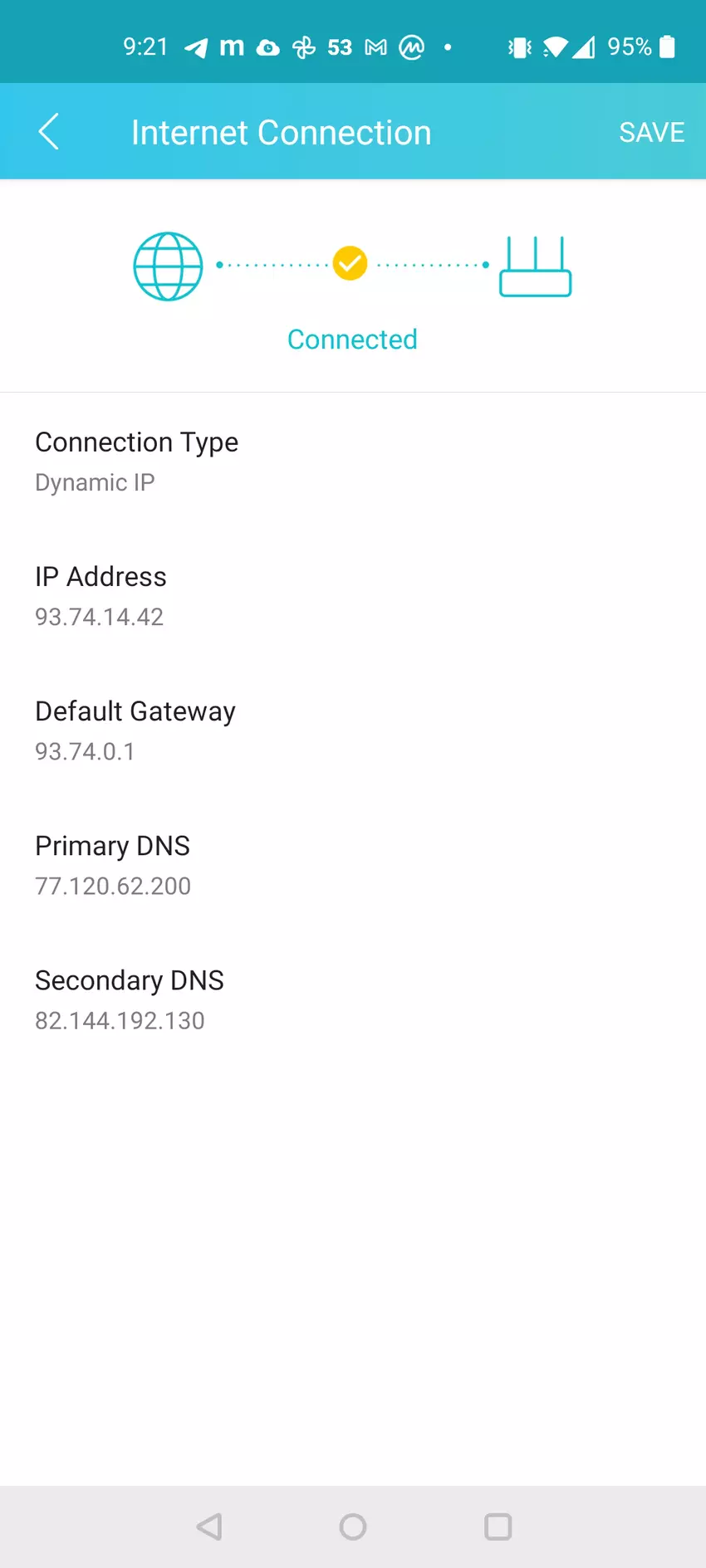Open recent apps with the square button

[x=498, y=1526]
